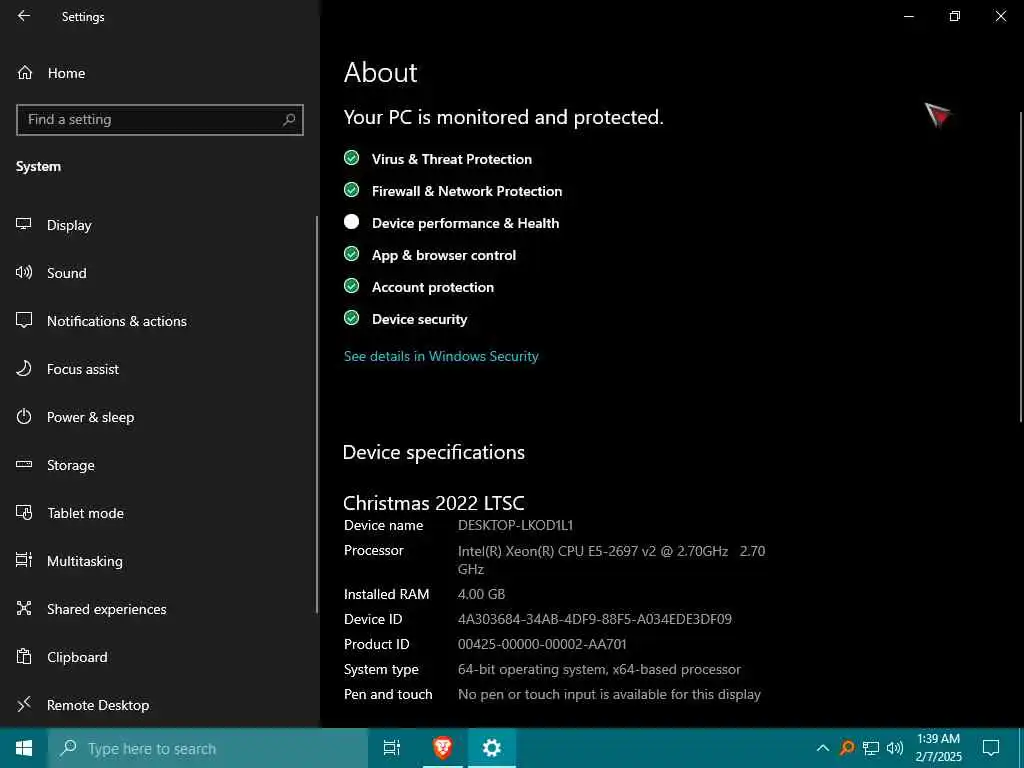Viewport: 1024px width, 768px height.
Task: Click the Device performance & Health label
Action: (x=466, y=223)
